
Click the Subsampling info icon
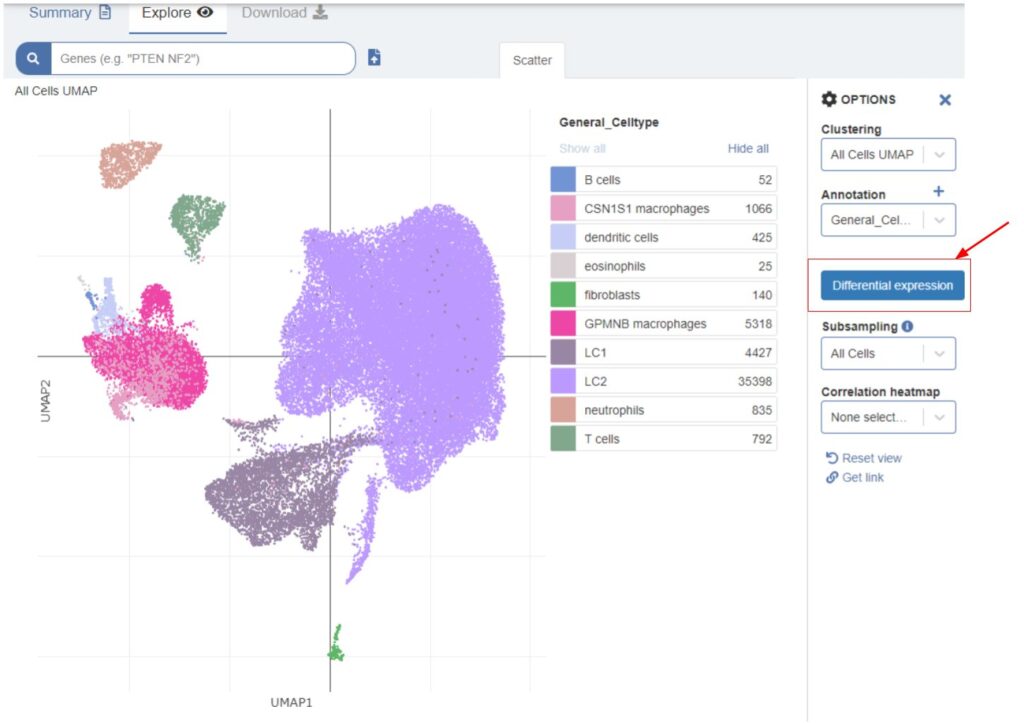click(906, 326)
